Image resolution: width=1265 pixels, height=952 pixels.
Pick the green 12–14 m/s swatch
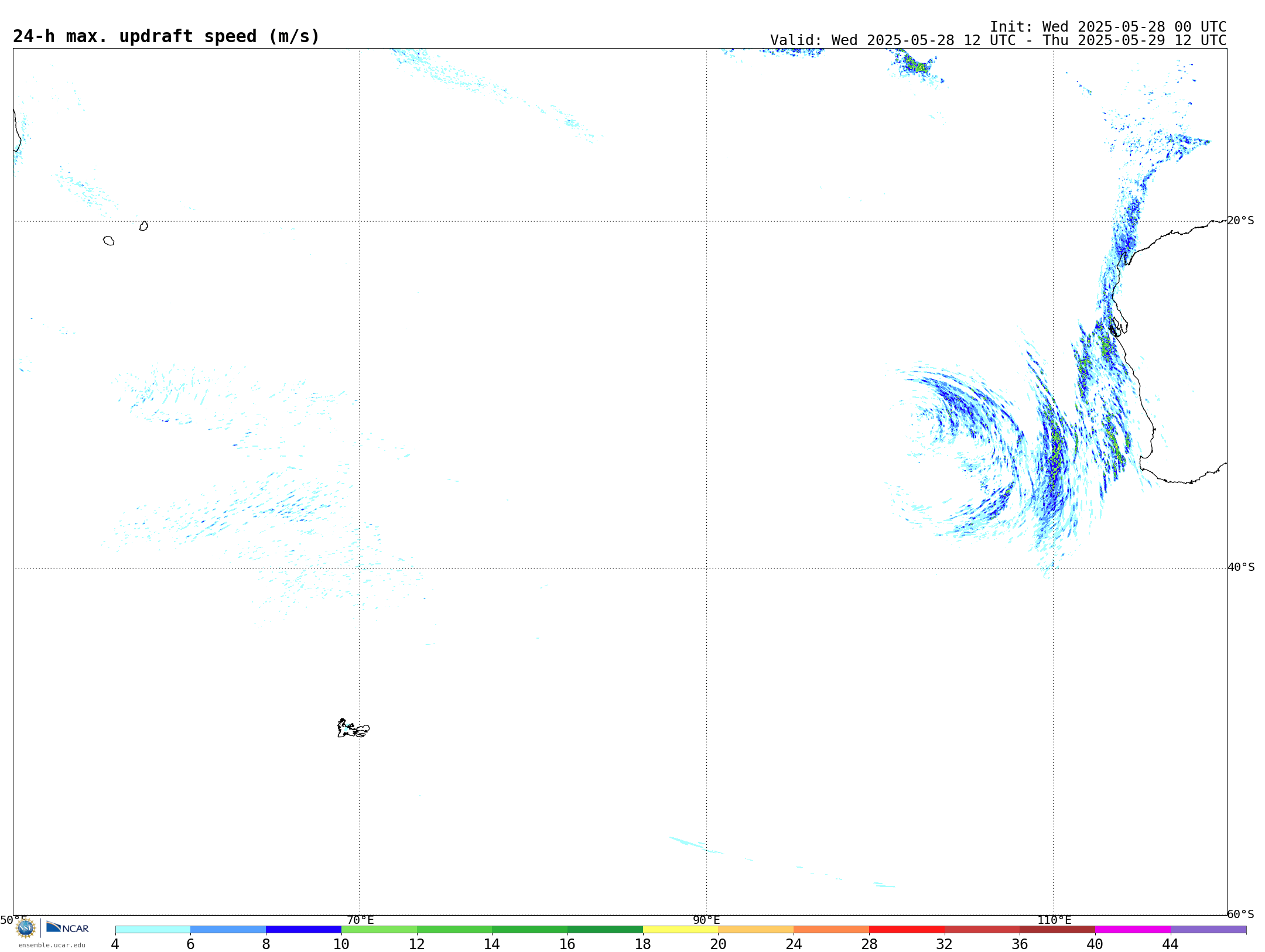(454, 930)
